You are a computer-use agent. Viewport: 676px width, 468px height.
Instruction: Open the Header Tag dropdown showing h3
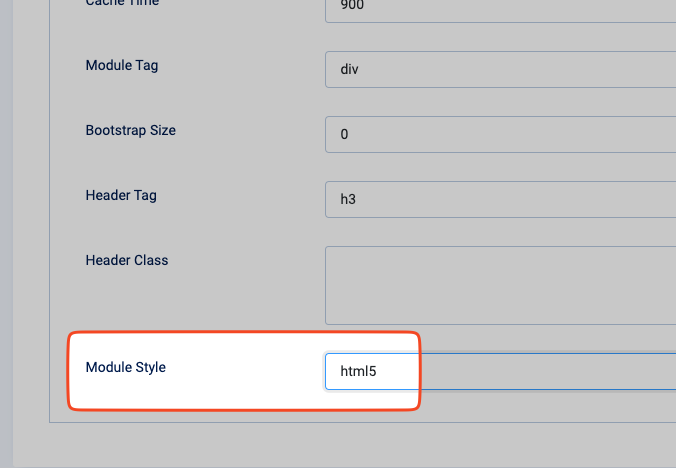pos(500,199)
